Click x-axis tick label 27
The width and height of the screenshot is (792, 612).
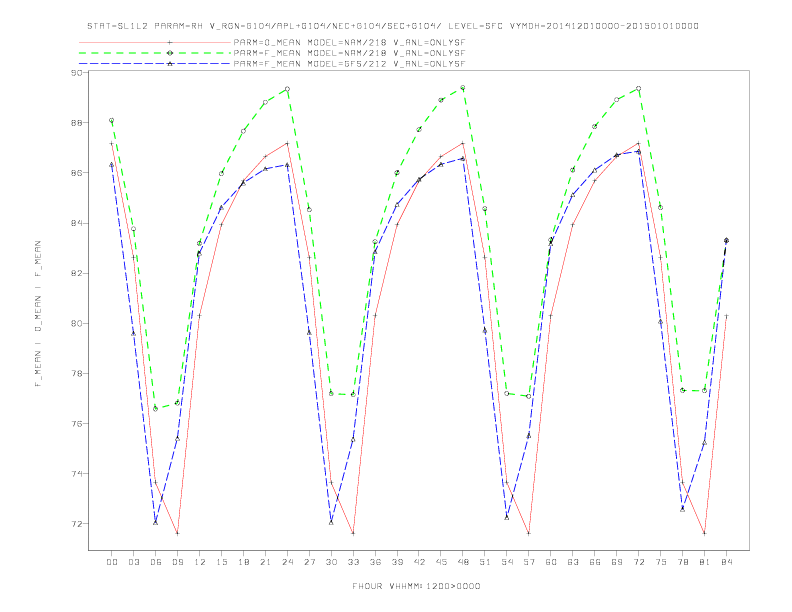coord(309,562)
